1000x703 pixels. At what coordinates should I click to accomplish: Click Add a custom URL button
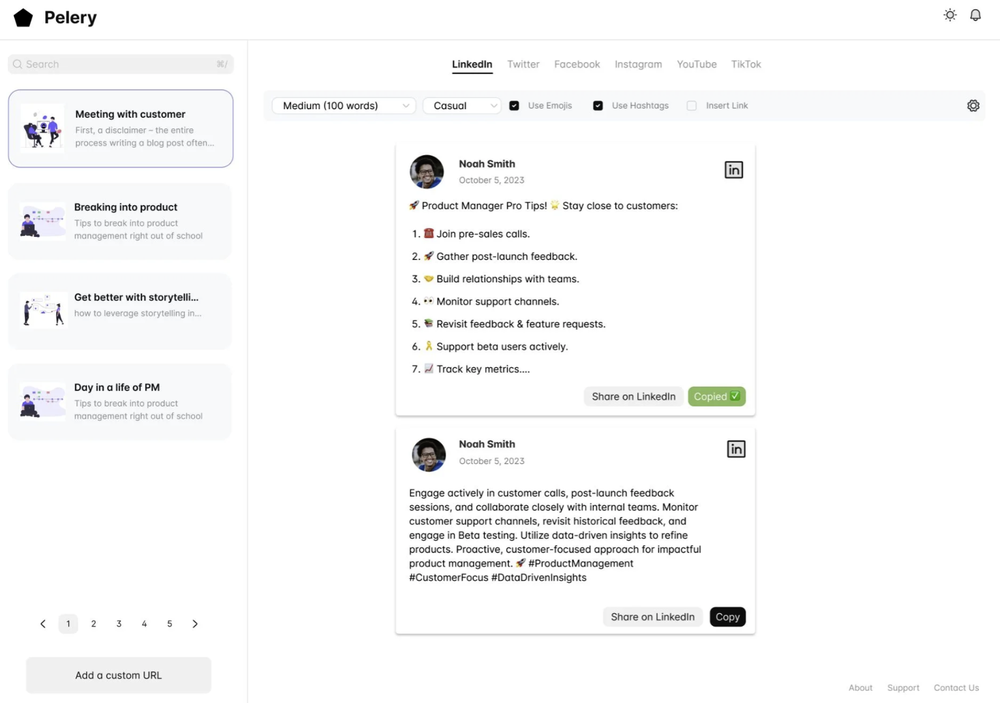(118, 675)
